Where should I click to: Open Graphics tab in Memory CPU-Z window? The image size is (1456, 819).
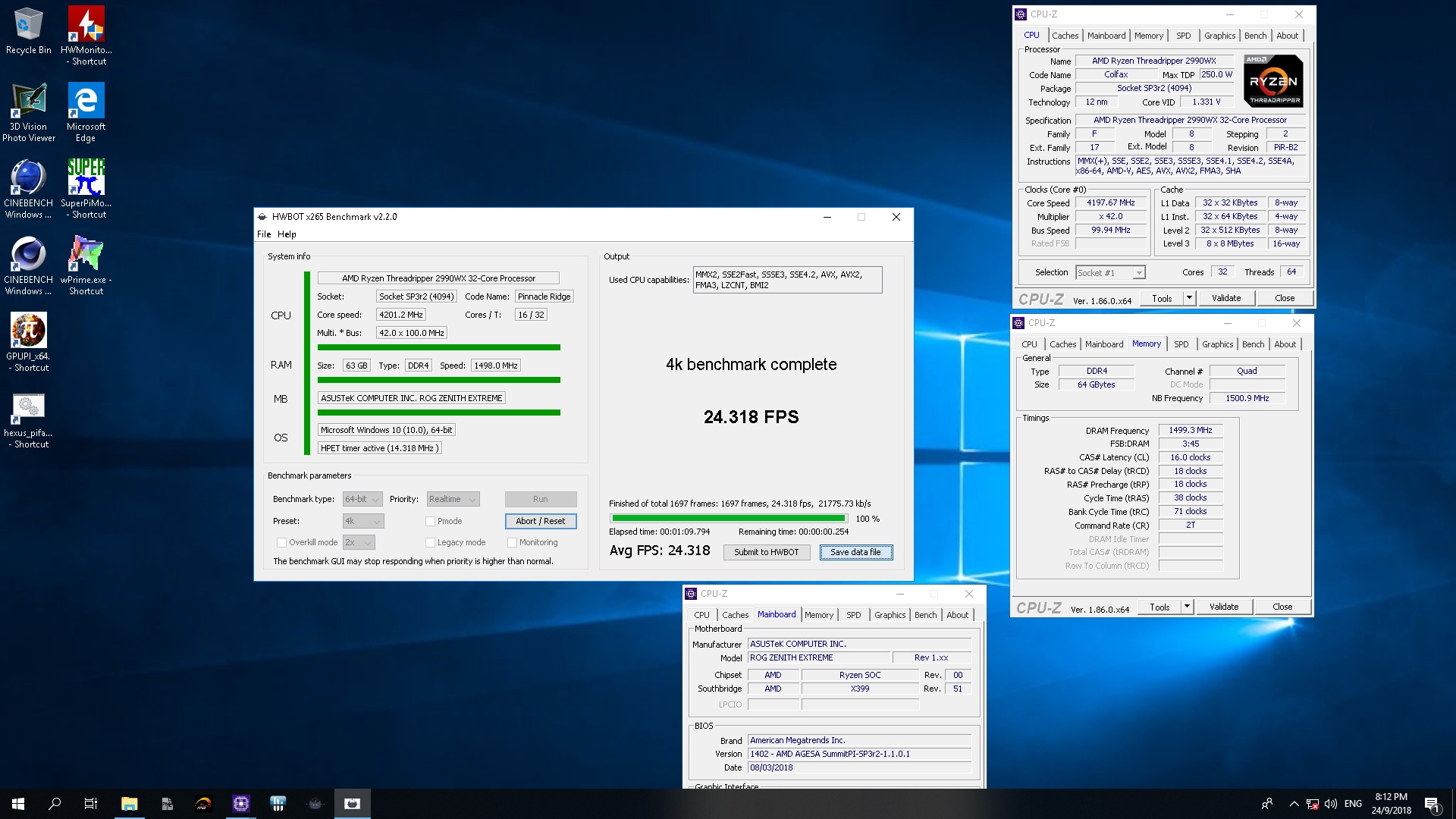coord(1217,344)
